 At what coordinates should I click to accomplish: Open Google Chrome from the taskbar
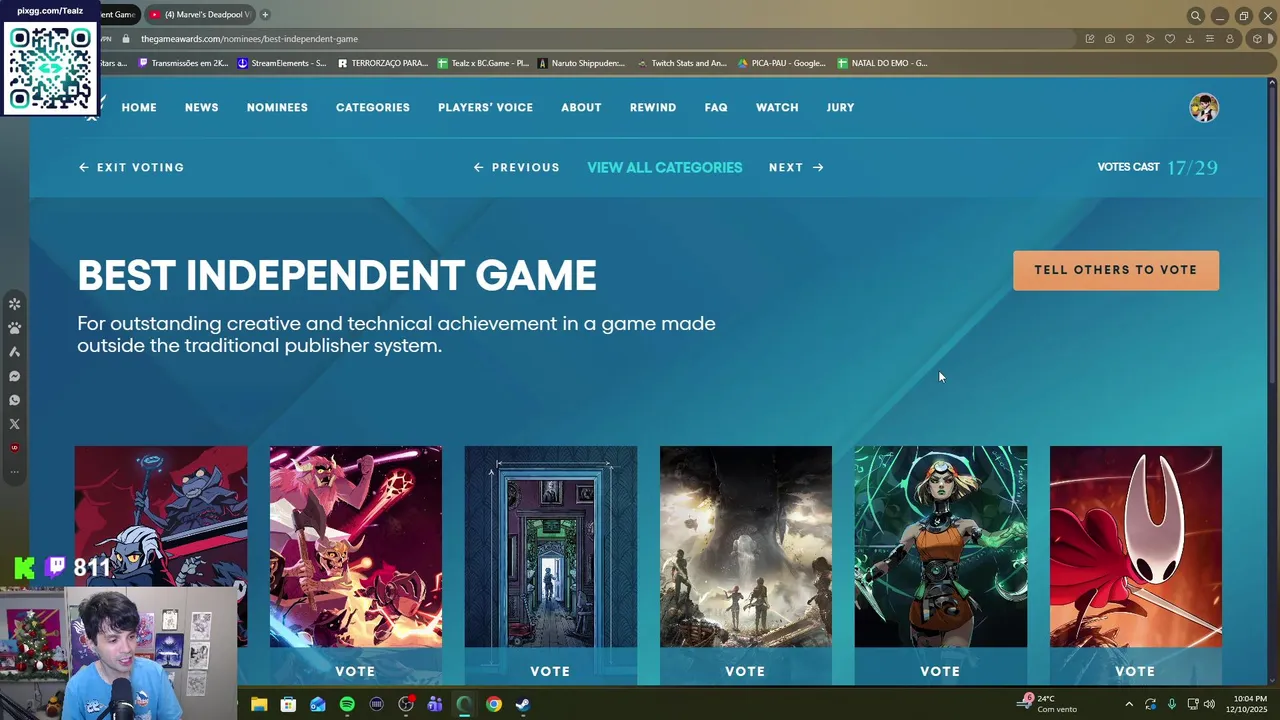494,704
